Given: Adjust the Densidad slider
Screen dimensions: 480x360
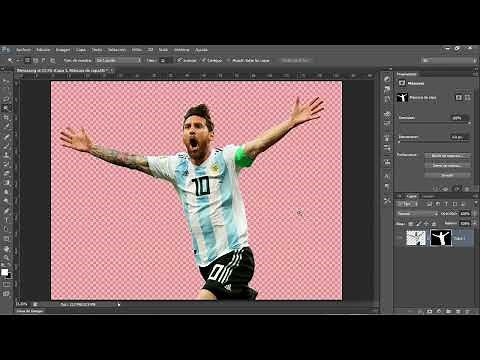Looking at the screenshot, I should (x=434, y=123).
